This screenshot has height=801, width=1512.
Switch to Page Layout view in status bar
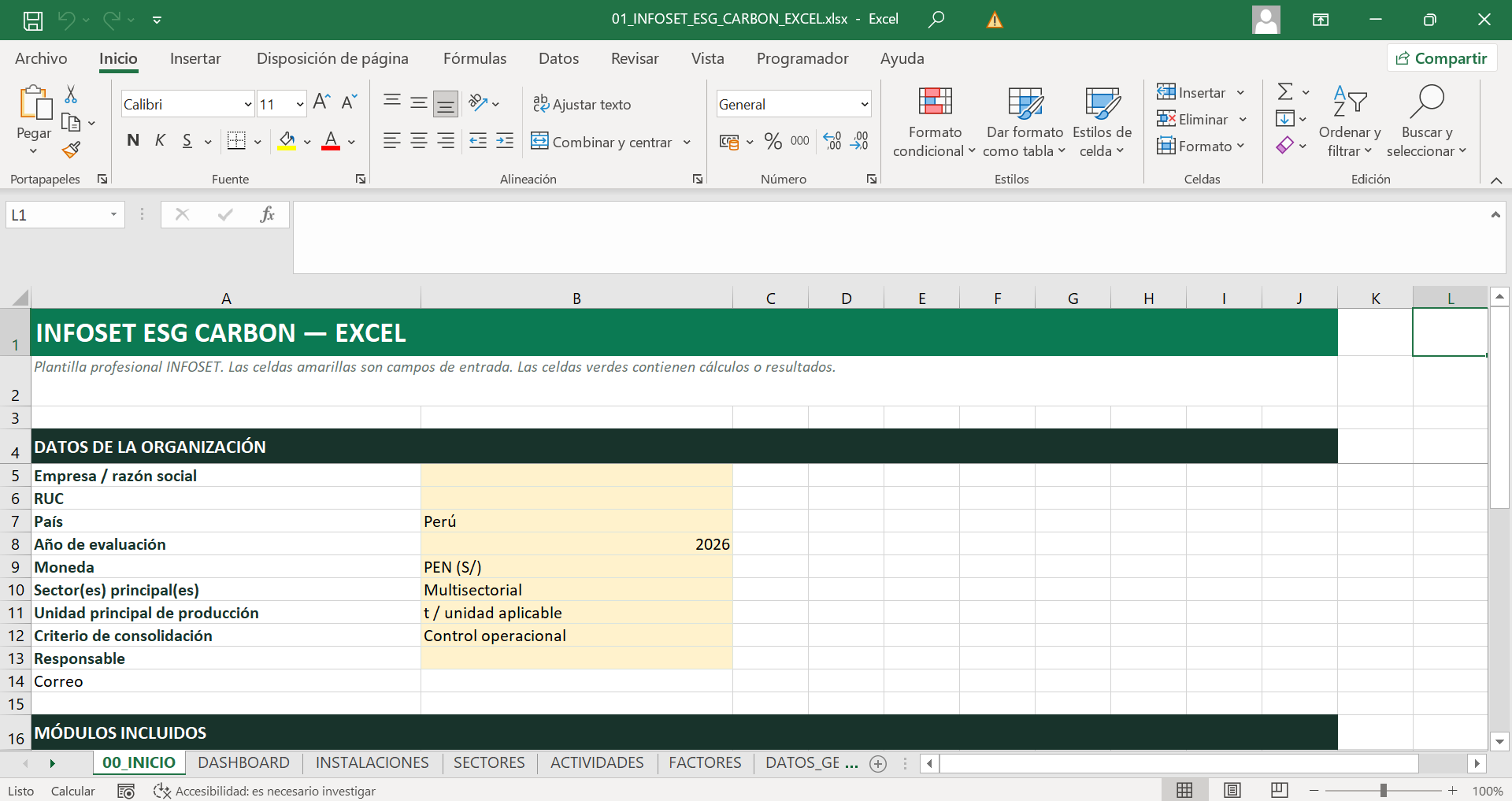click(1232, 790)
